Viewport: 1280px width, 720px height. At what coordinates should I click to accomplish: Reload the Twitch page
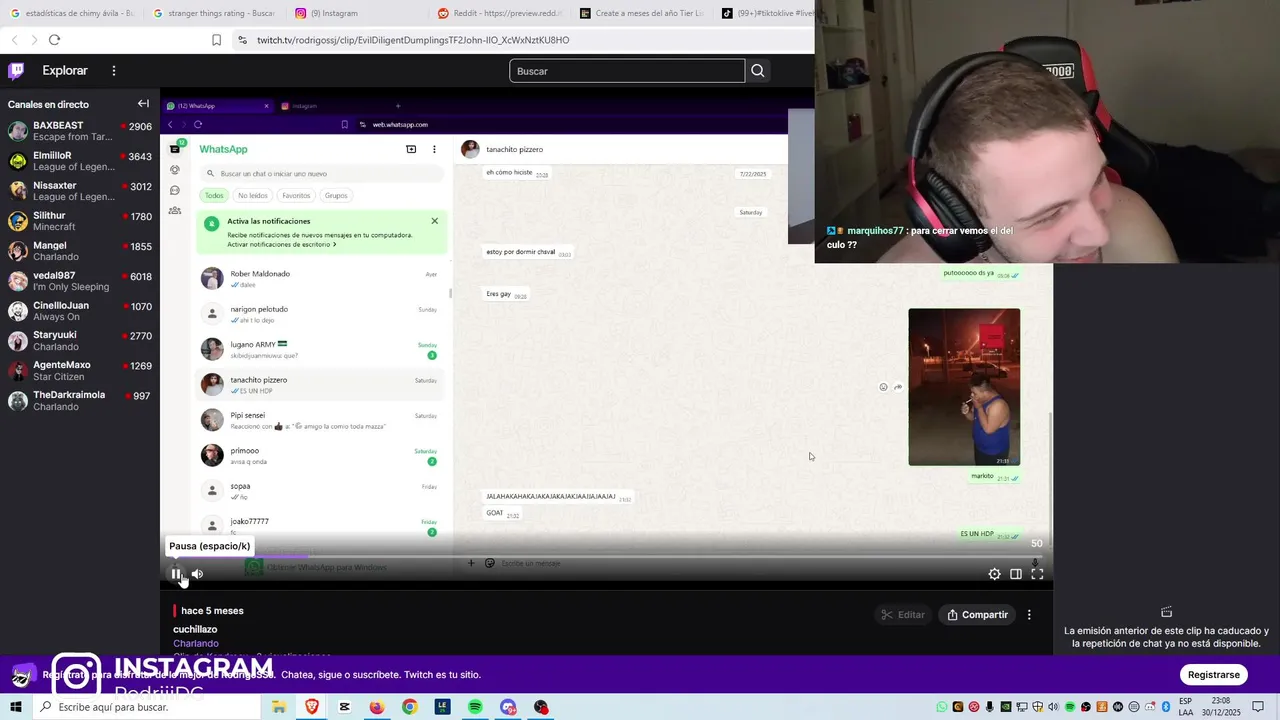(54, 40)
